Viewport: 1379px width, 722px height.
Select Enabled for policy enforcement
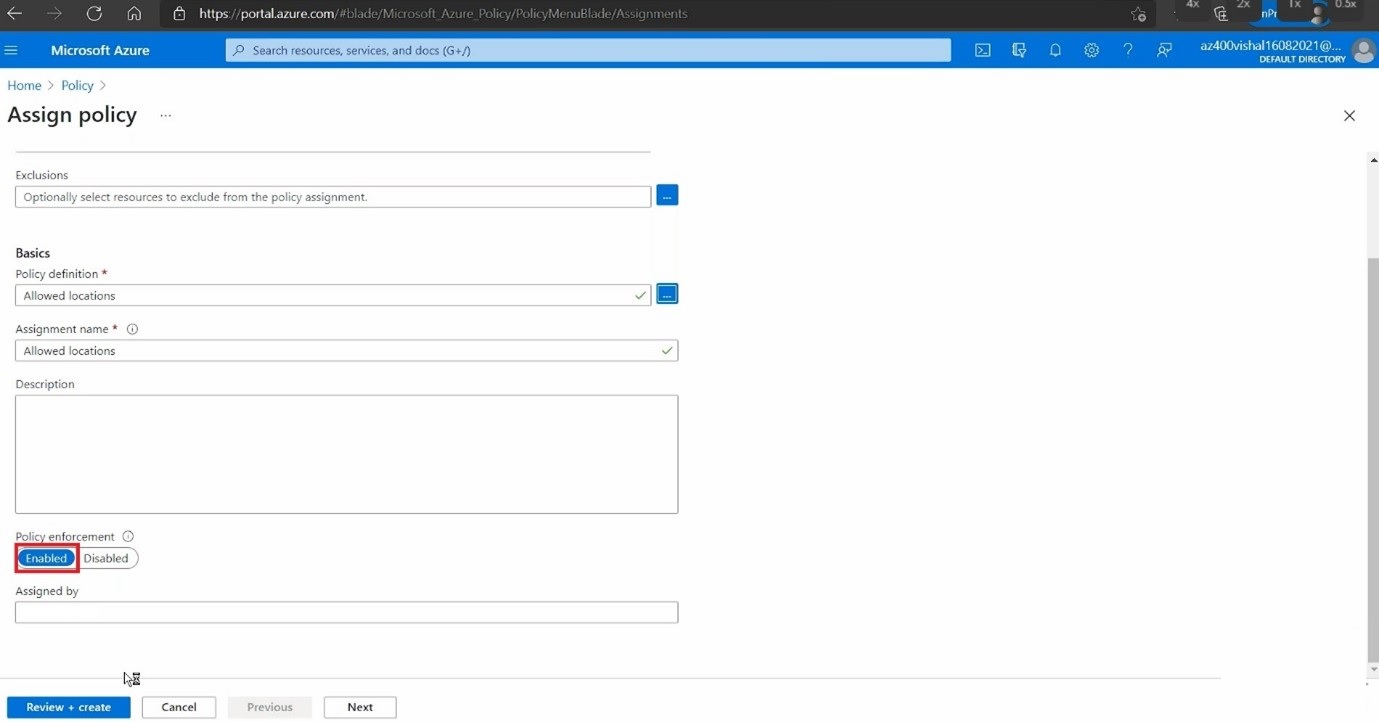tap(46, 558)
